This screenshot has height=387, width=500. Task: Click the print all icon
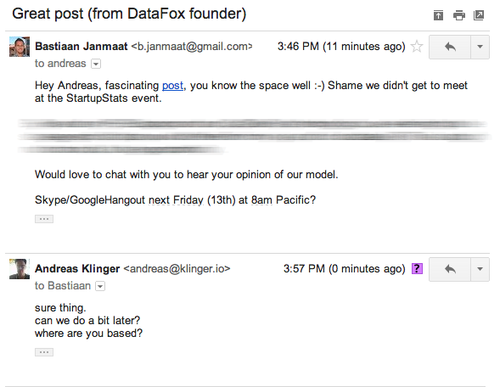[459, 15]
